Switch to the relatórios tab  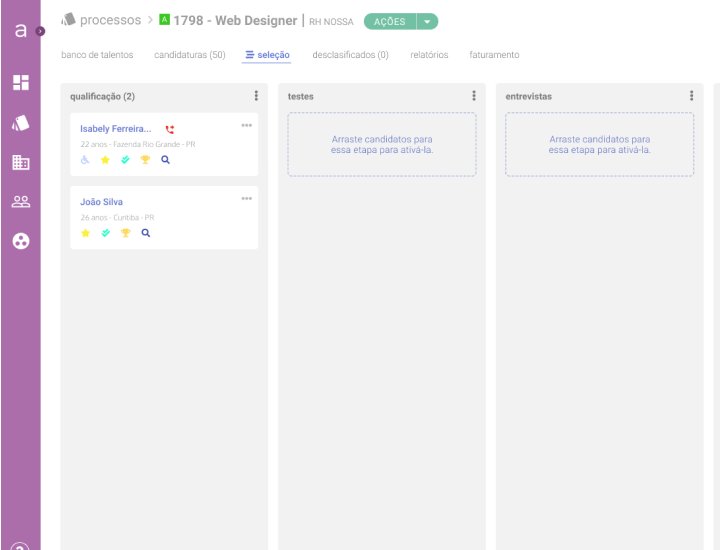(x=429, y=55)
